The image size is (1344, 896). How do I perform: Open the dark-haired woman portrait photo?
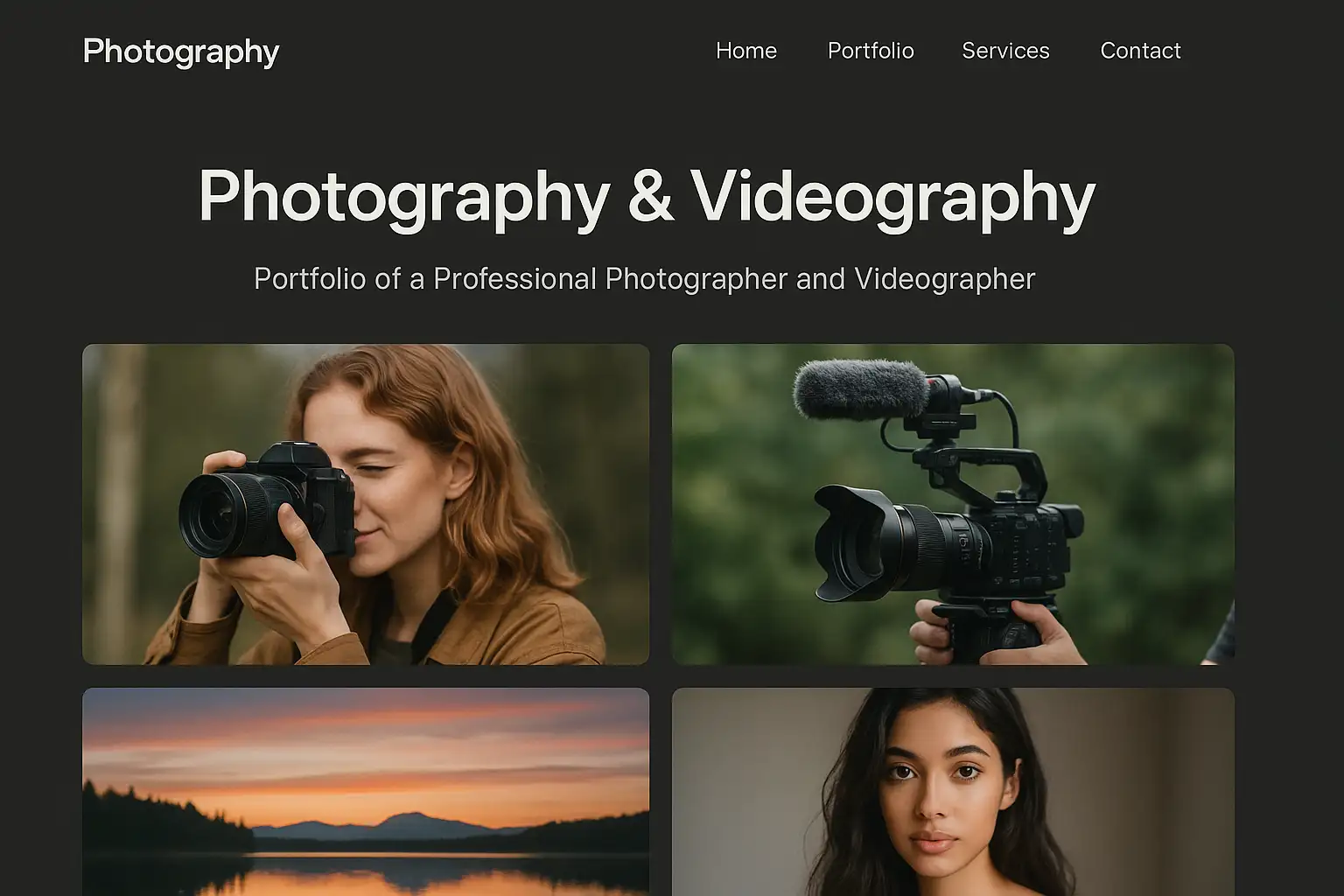point(953,792)
